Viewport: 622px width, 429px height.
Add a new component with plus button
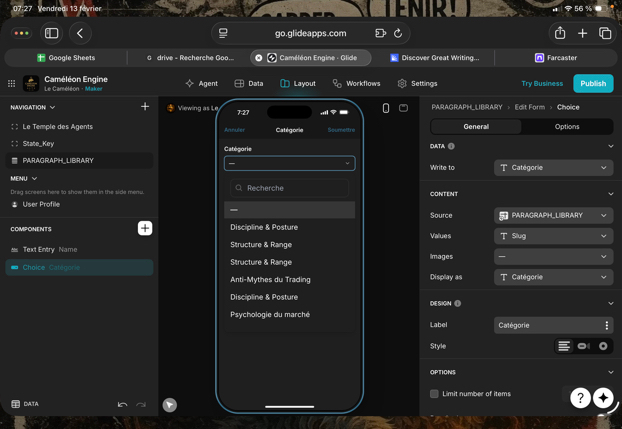(145, 229)
